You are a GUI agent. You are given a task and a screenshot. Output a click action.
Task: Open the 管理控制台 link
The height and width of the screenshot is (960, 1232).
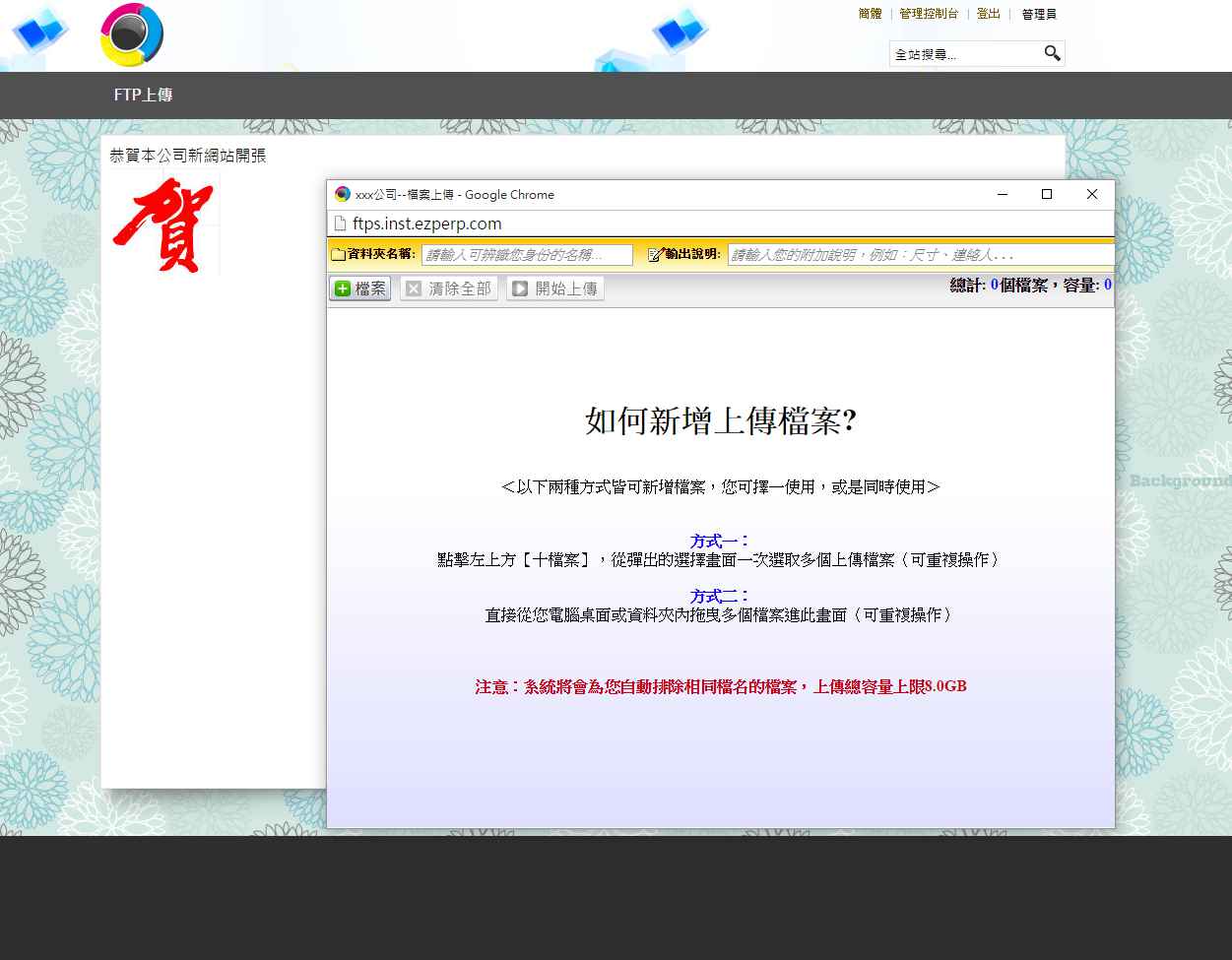[928, 14]
